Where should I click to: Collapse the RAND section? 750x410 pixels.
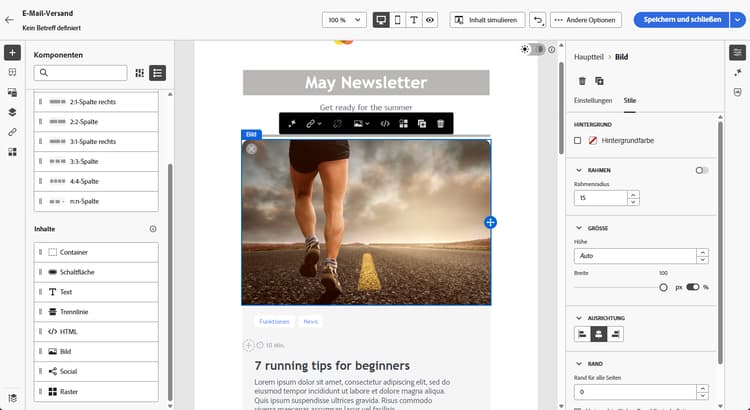coord(579,364)
